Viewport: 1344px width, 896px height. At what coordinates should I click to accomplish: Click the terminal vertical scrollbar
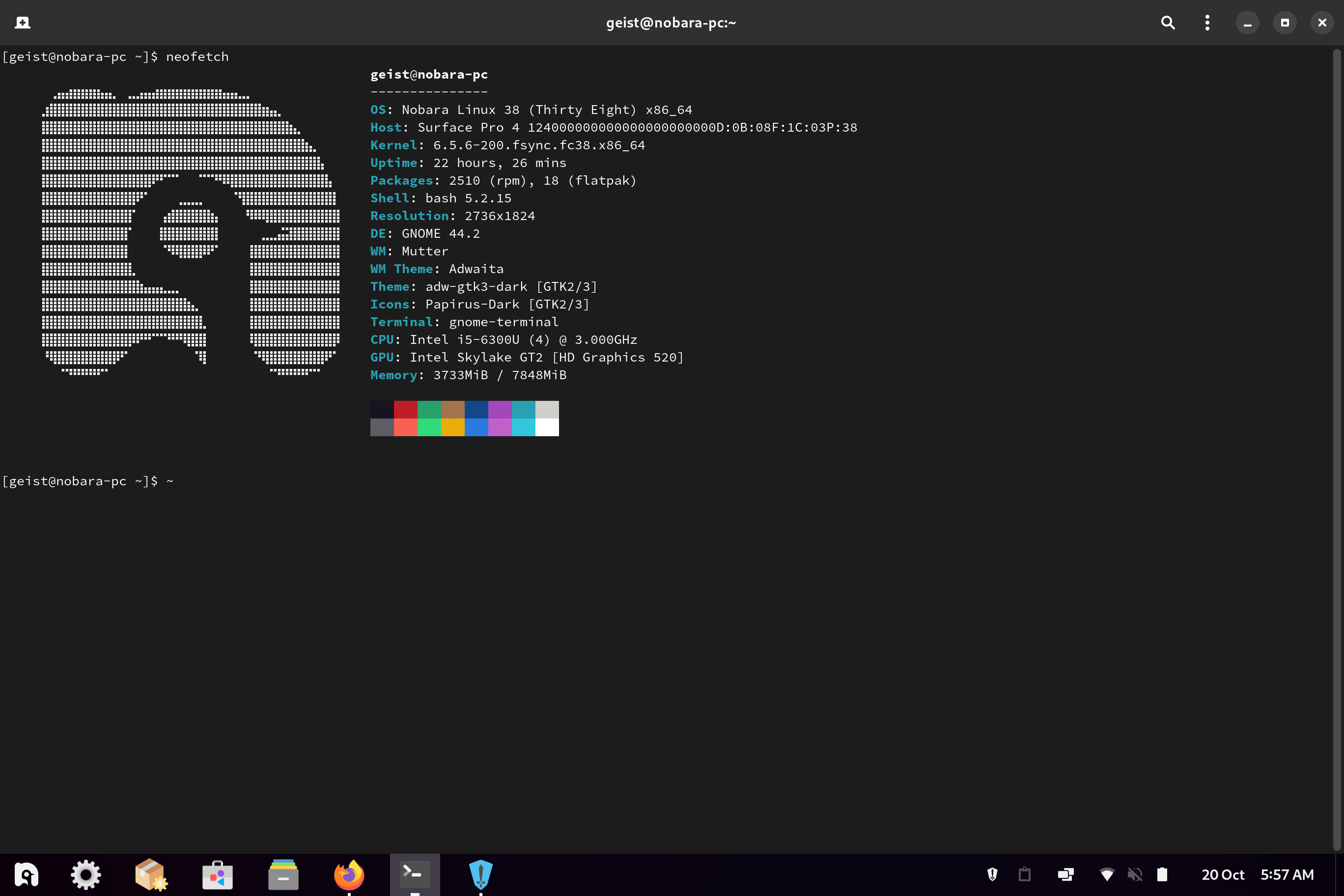1337,449
